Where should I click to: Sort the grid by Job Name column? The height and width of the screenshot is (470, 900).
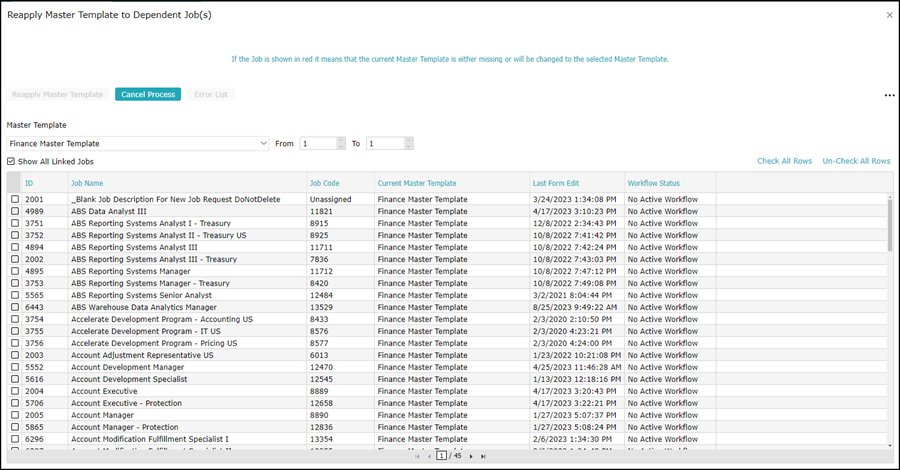point(87,183)
